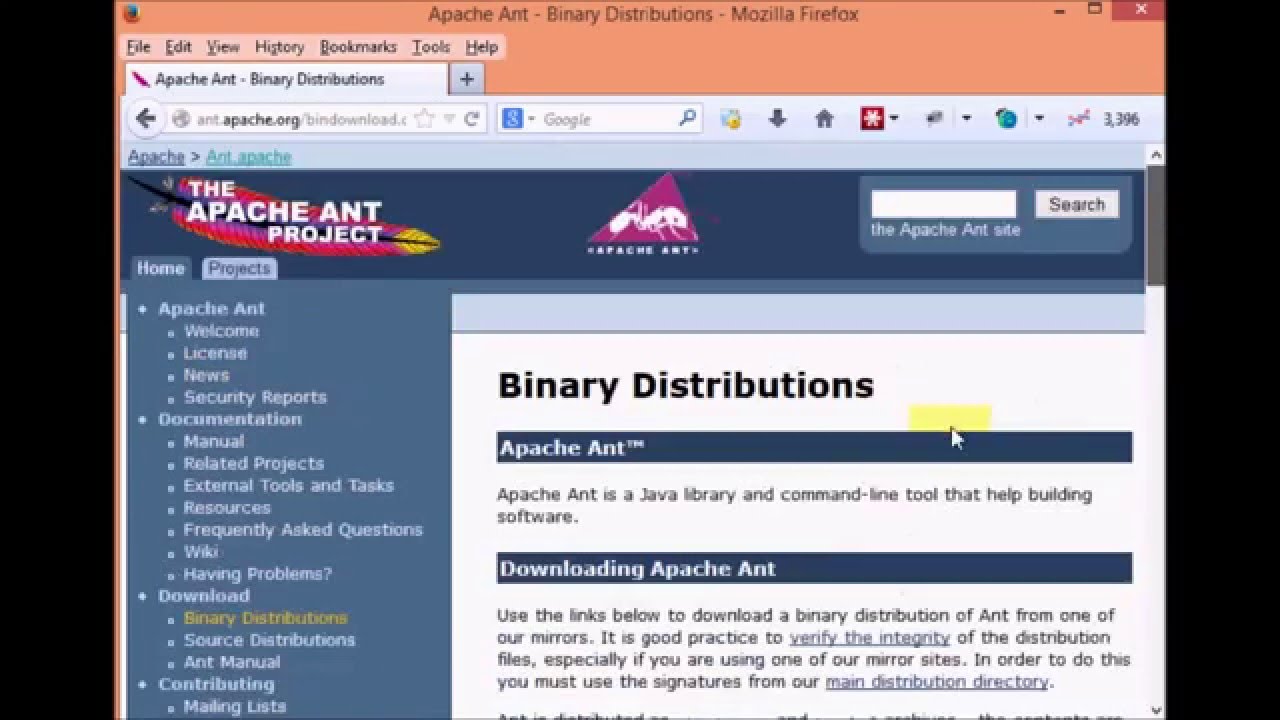Image resolution: width=1280 pixels, height=720 pixels.
Task: Open the License sidebar link
Action: pos(215,353)
